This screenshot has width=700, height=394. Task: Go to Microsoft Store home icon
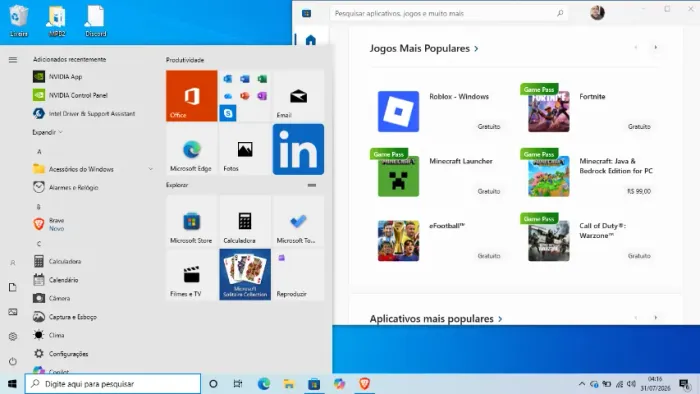point(311,40)
